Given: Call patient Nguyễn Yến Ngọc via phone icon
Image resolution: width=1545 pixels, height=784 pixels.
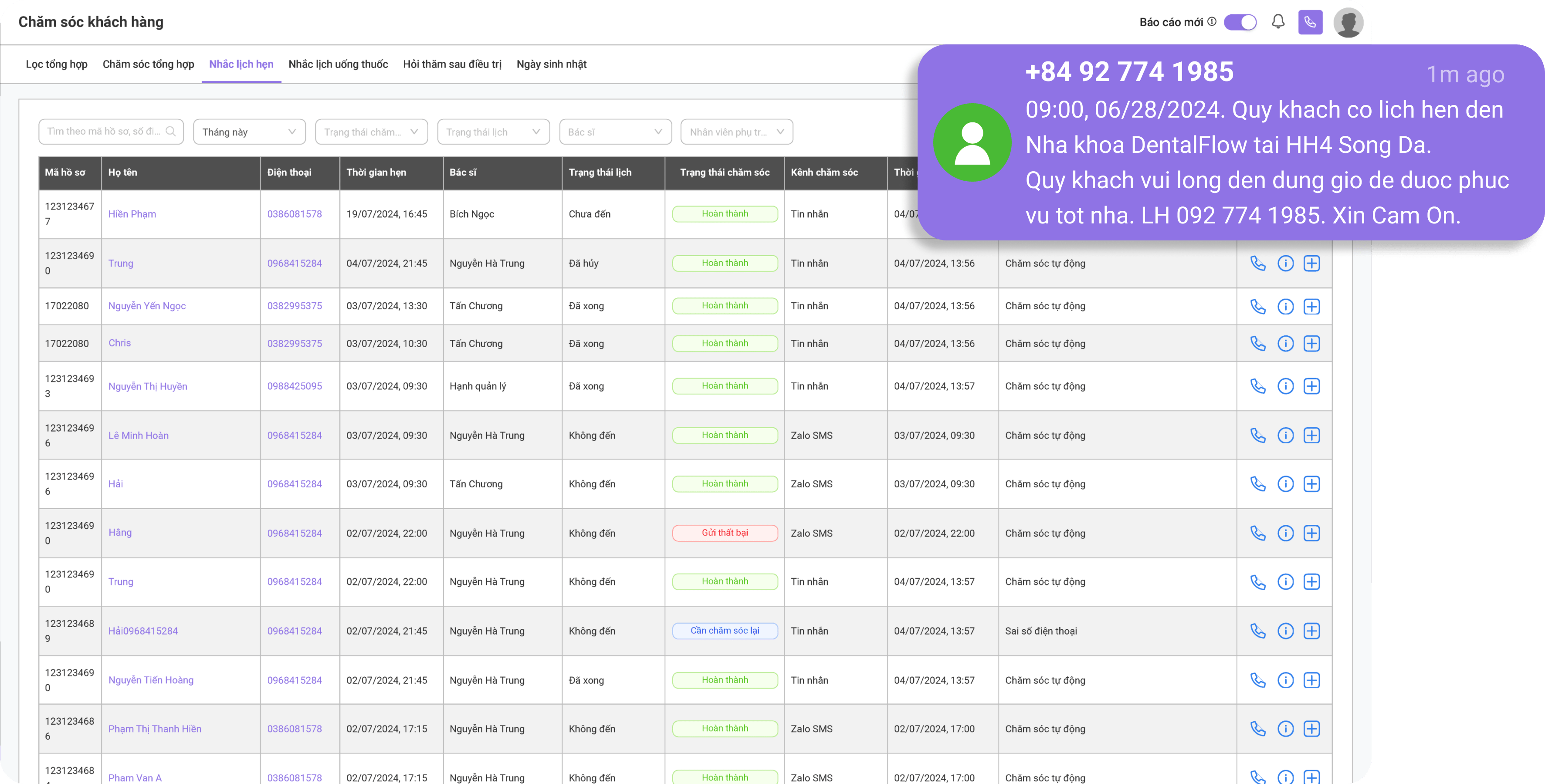Looking at the screenshot, I should tap(1258, 306).
